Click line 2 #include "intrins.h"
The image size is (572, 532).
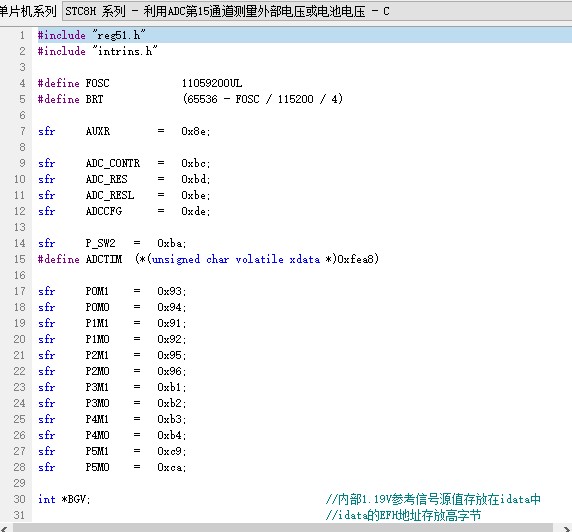[97, 51]
